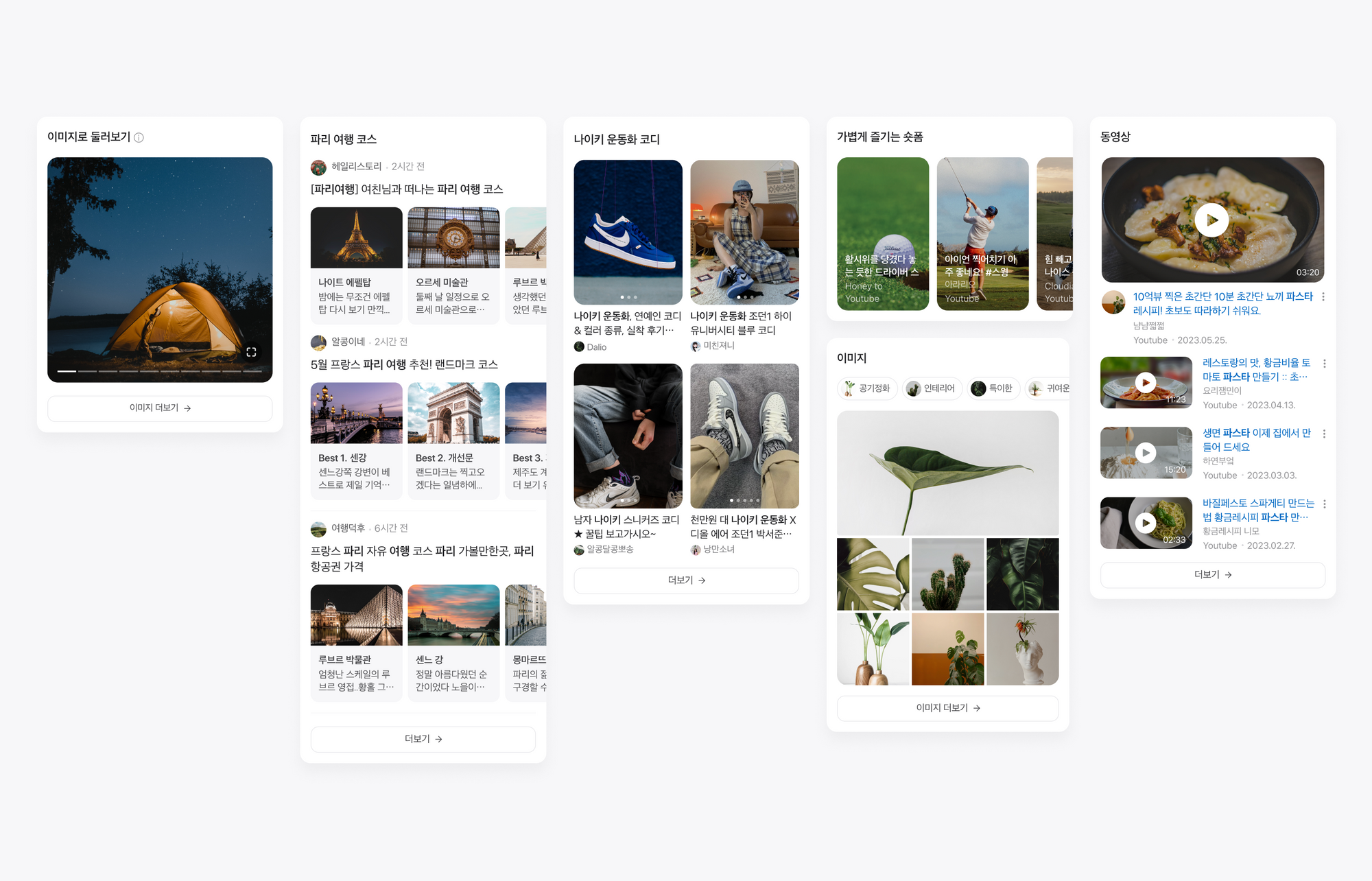Image resolution: width=1372 pixels, height=881 pixels.
Task: Click 이미지 더보기 below the tent photo
Action: coord(159,408)
